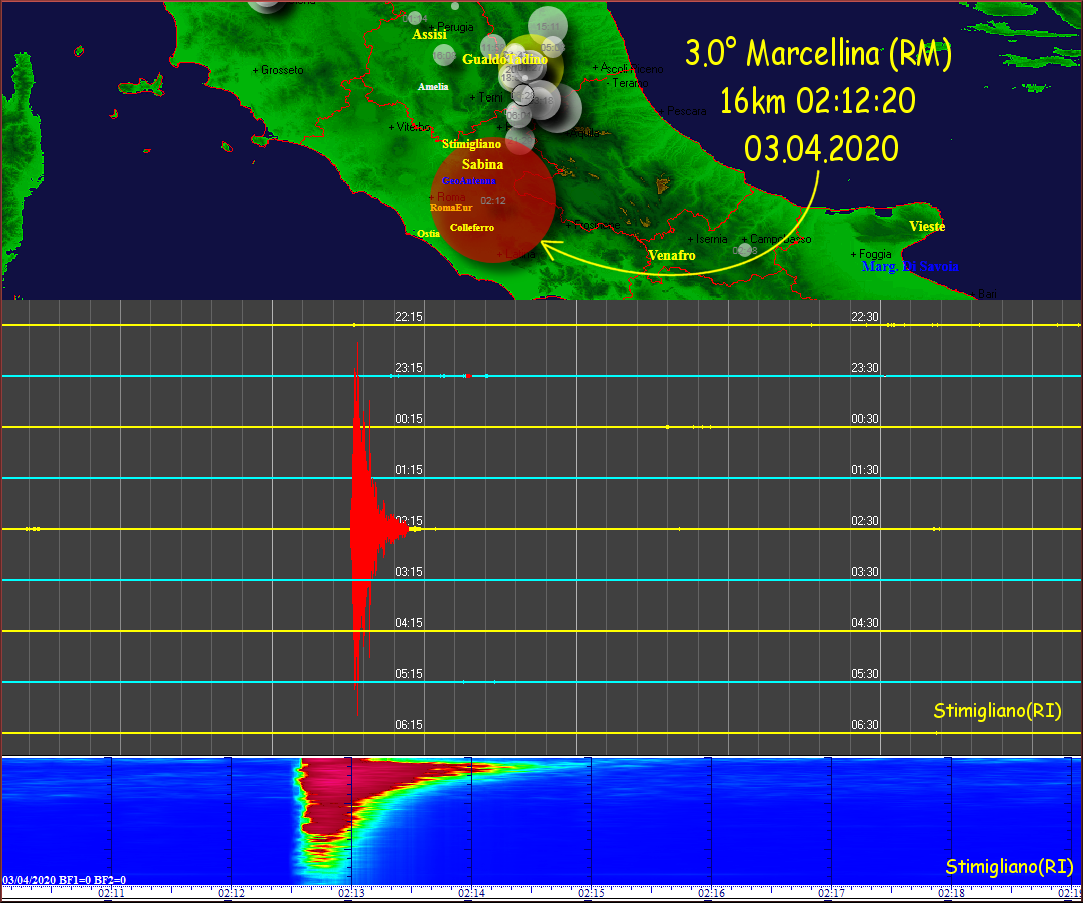Viewport: 1083px width, 903px height.
Task: Click the Colleferro station label
Action: (x=471, y=228)
